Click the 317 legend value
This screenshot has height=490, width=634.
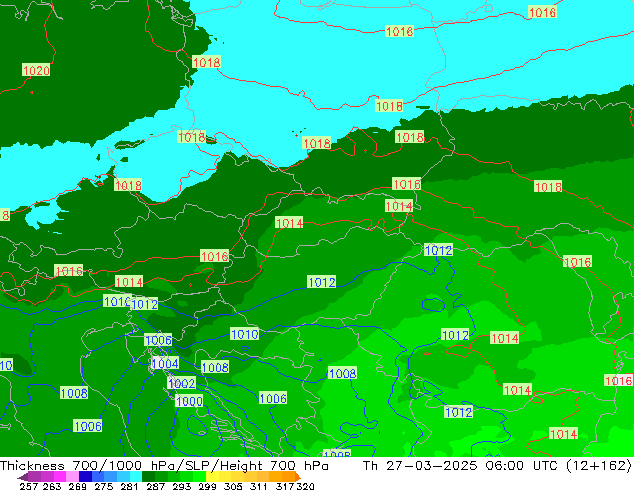pyautogui.click(x=285, y=486)
